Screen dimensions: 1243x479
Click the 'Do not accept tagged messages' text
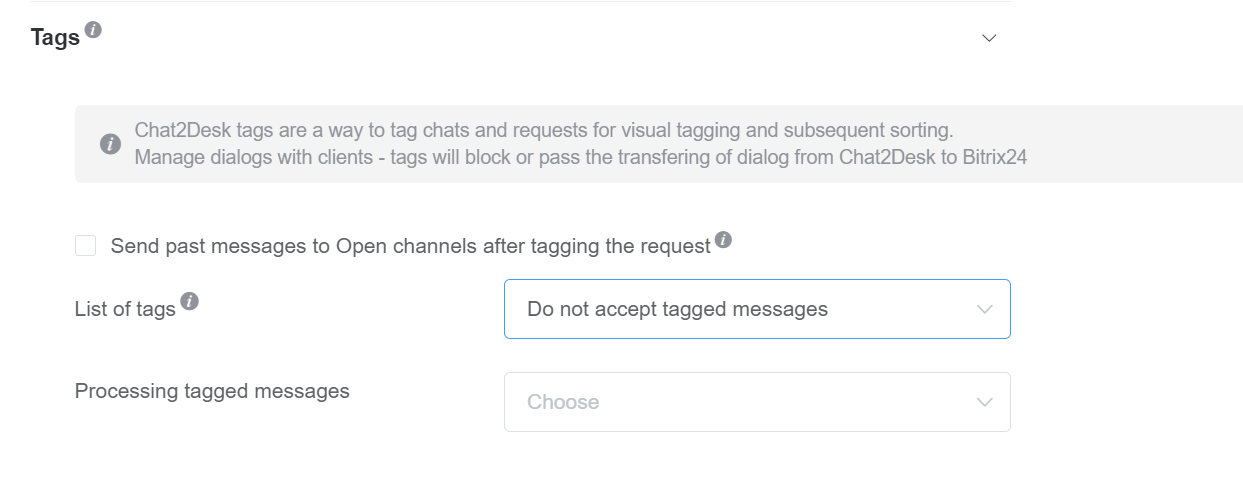point(677,309)
